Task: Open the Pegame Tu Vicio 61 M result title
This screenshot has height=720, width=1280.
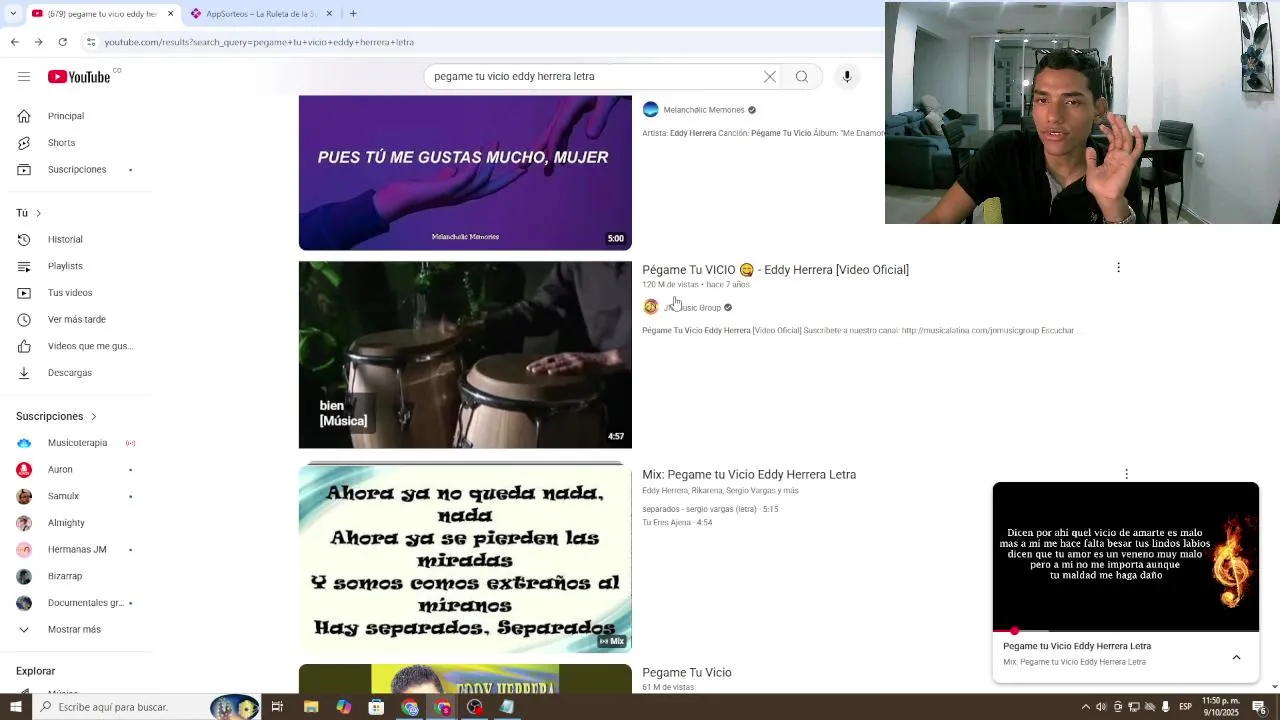Action: (x=687, y=673)
